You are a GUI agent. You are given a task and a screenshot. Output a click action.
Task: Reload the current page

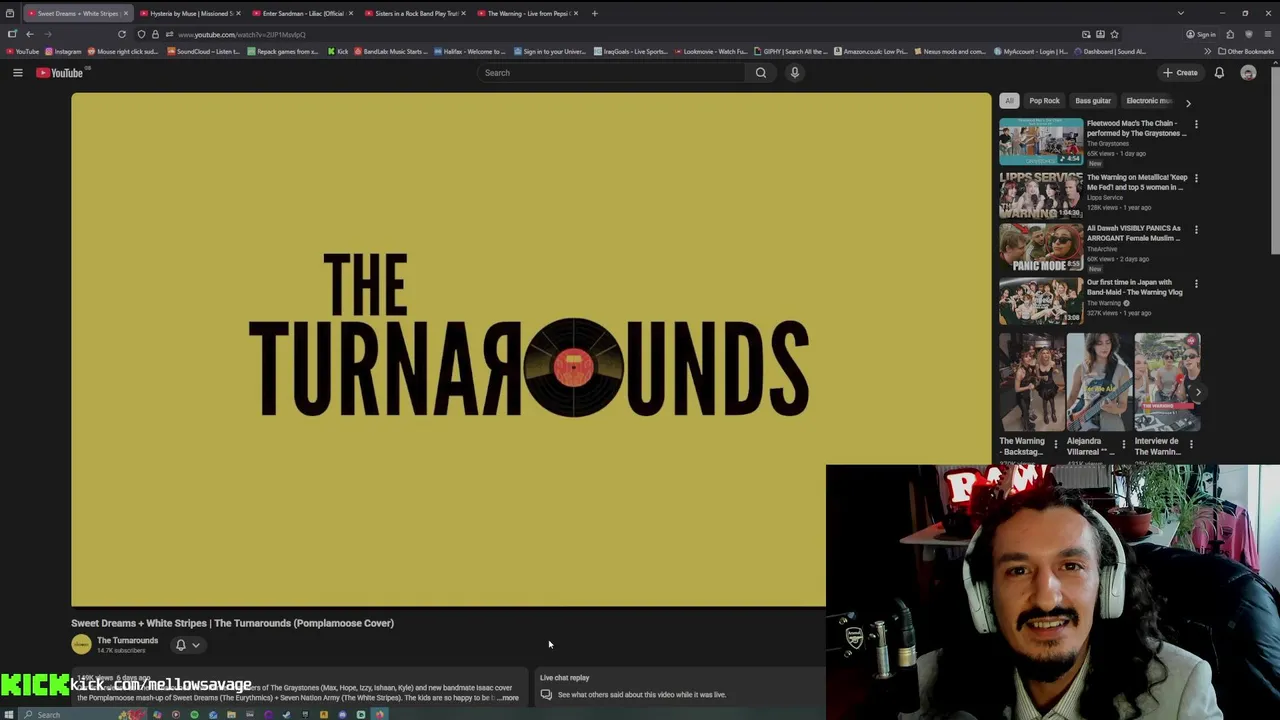click(122, 34)
